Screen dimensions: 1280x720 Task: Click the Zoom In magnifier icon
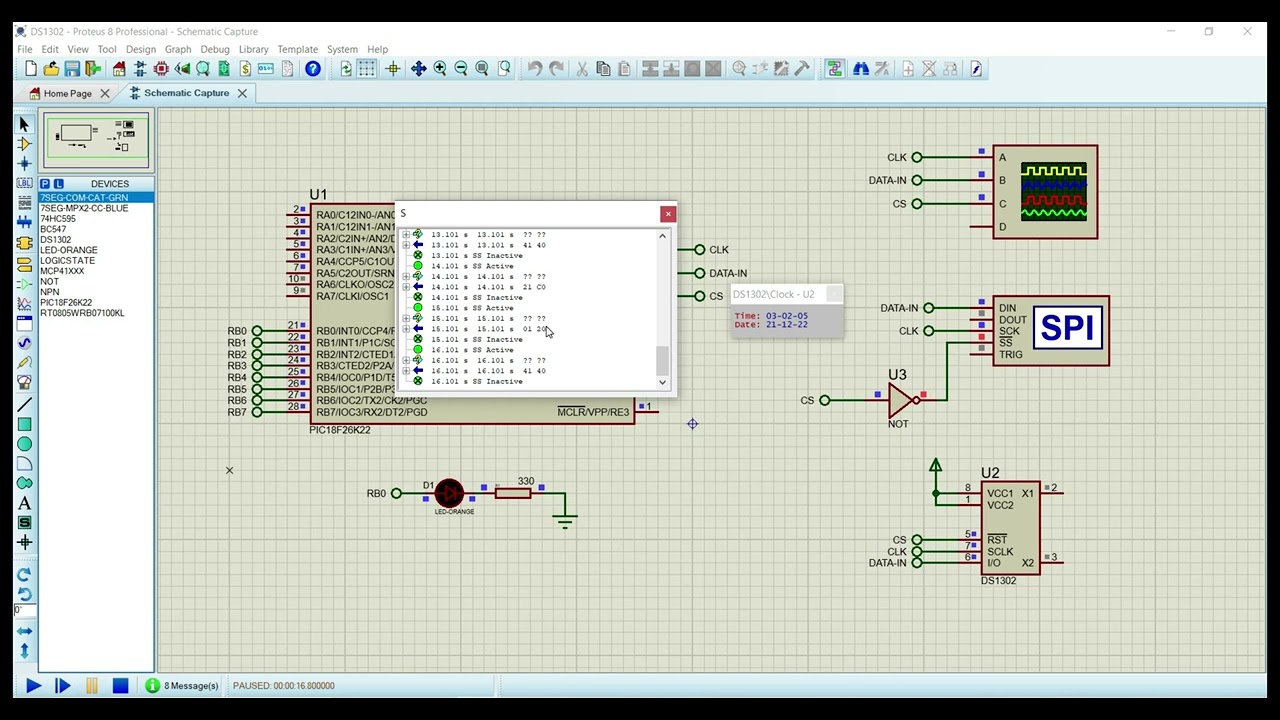click(x=440, y=69)
